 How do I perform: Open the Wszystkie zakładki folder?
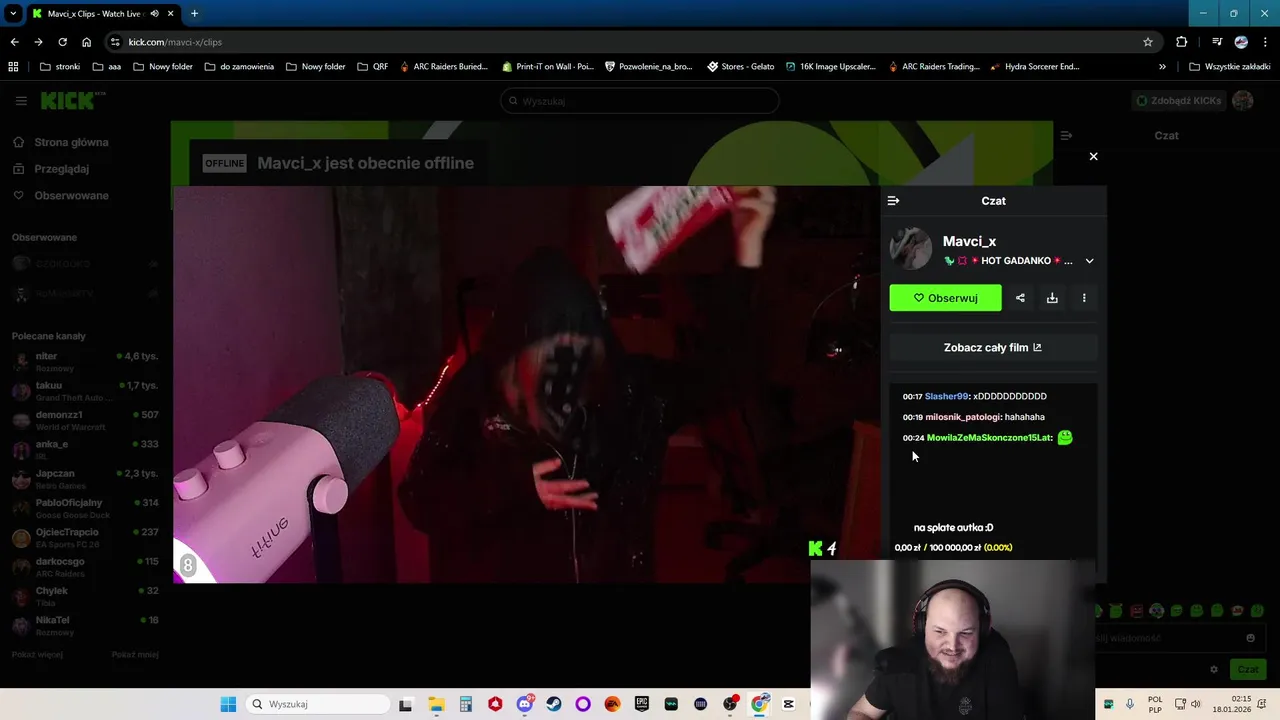(1229, 67)
